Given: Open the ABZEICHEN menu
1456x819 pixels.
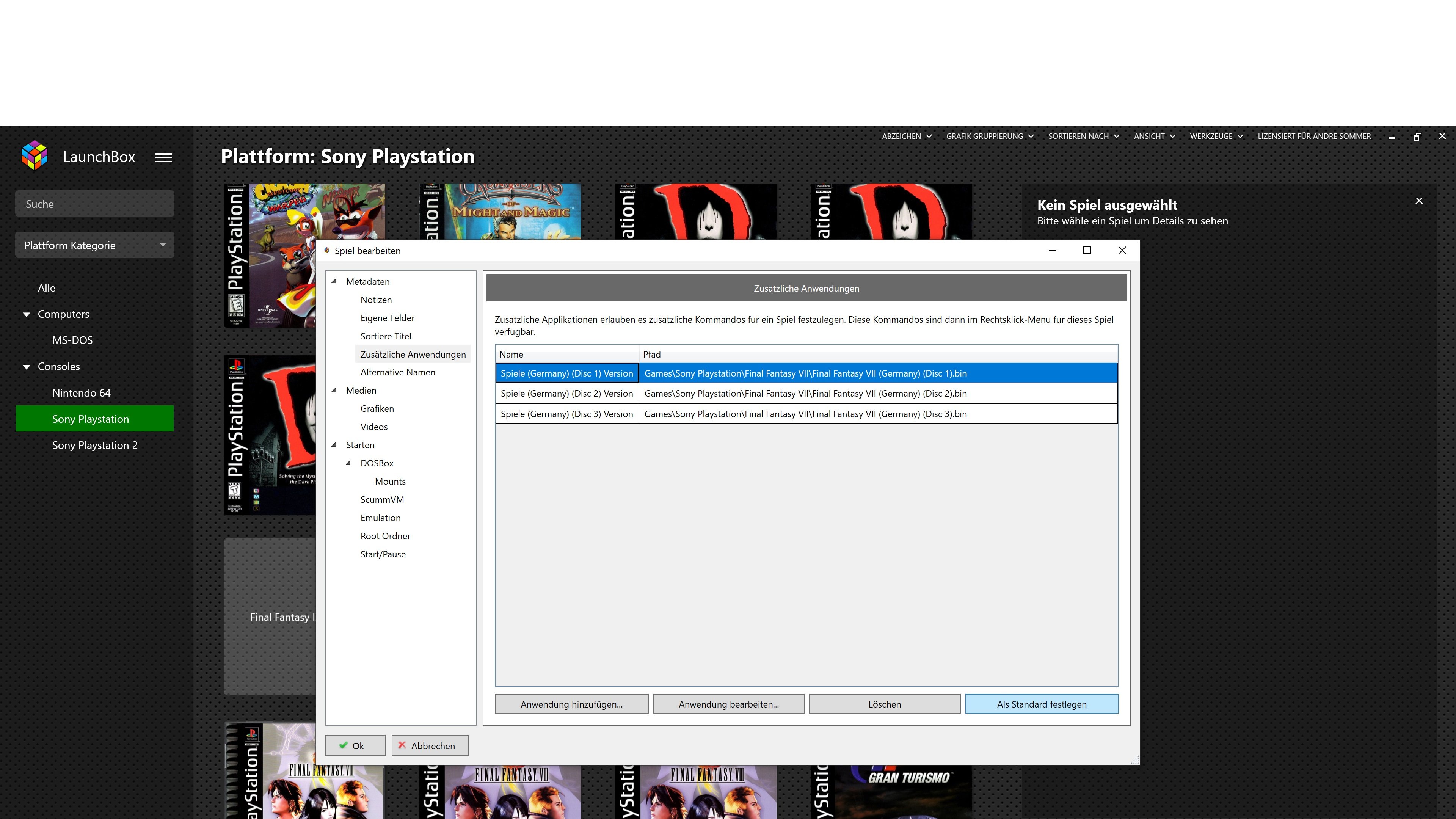Looking at the screenshot, I should pos(907,136).
